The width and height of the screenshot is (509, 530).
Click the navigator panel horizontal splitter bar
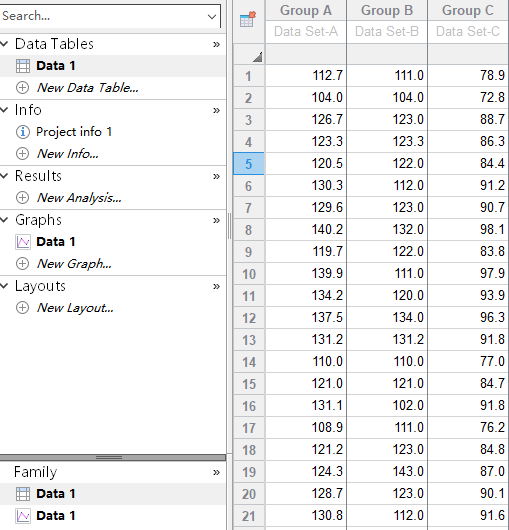click(113, 458)
